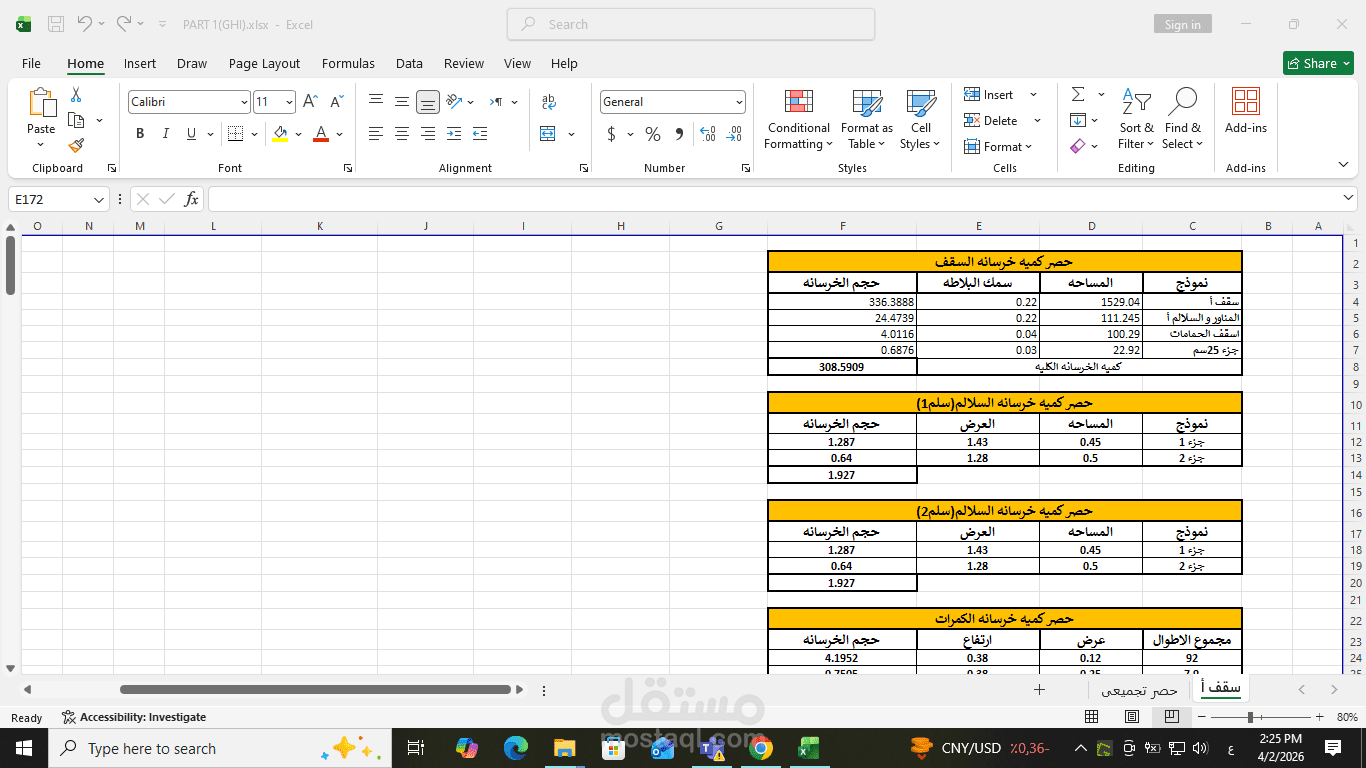Toggle Underline formatting
This screenshot has width=1366, height=768.
(x=191, y=134)
